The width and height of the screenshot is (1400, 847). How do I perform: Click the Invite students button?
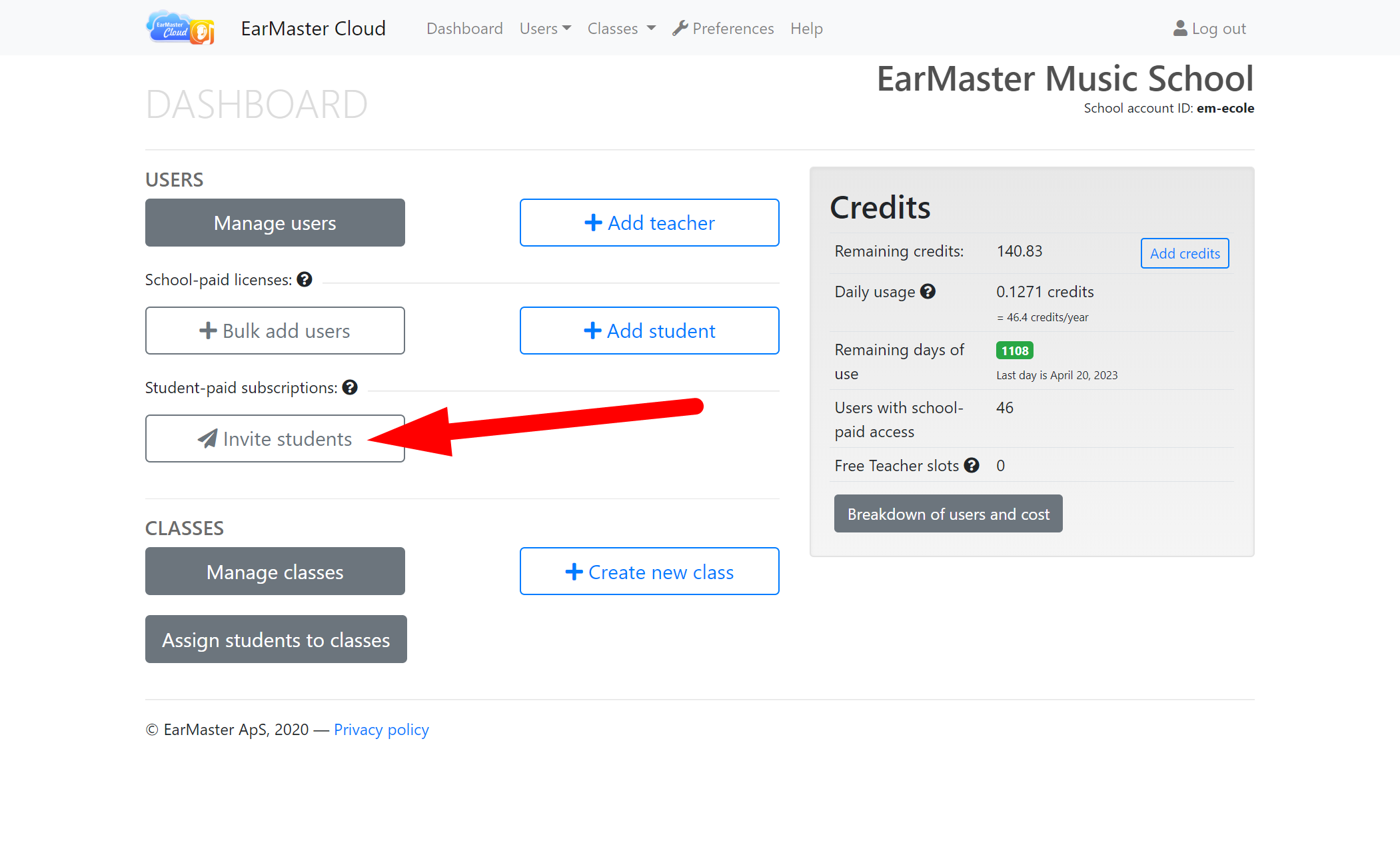[275, 438]
